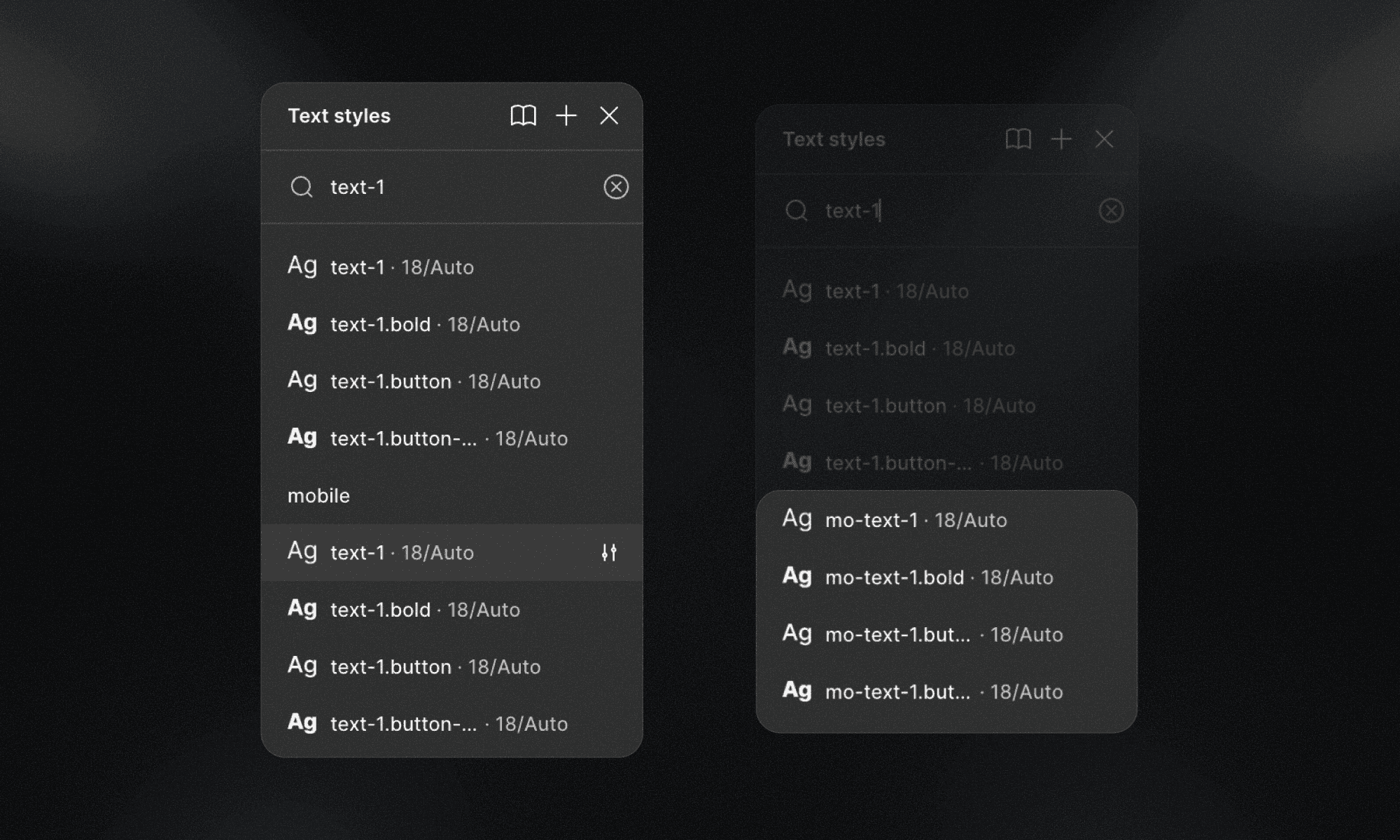The width and height of the screenshot is (1400, 840).
Task: Close the left Text styles panel
Action: [609, 115]
